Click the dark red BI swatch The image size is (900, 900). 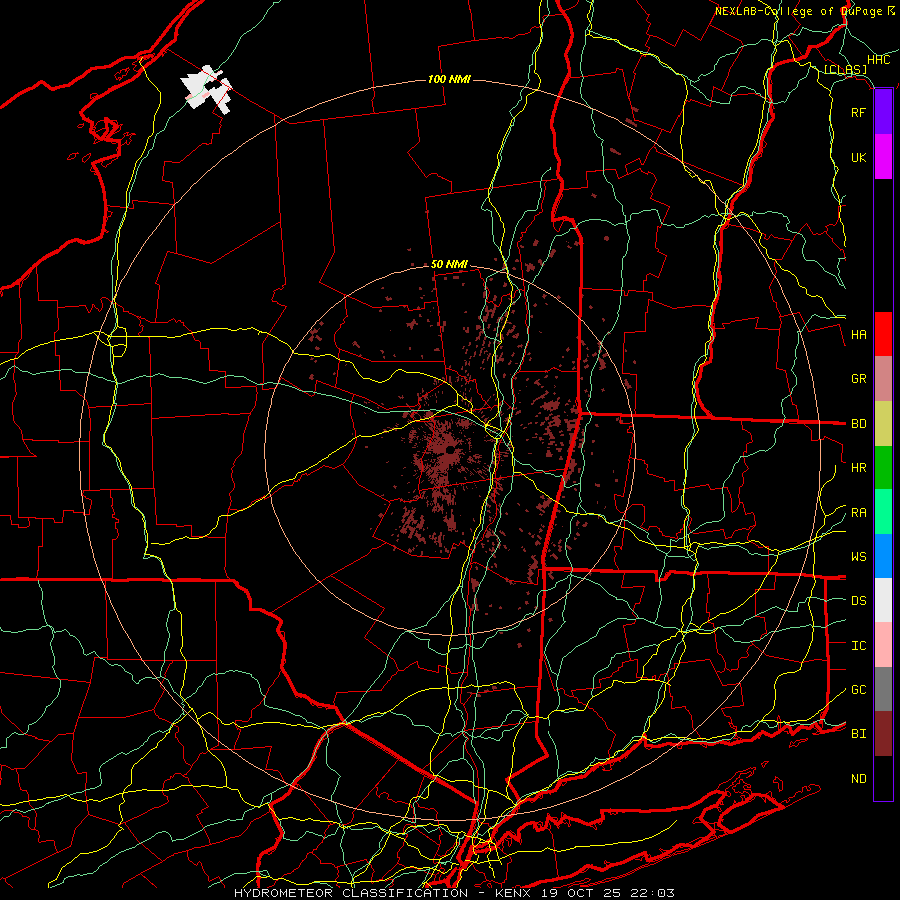coord(883,734)
